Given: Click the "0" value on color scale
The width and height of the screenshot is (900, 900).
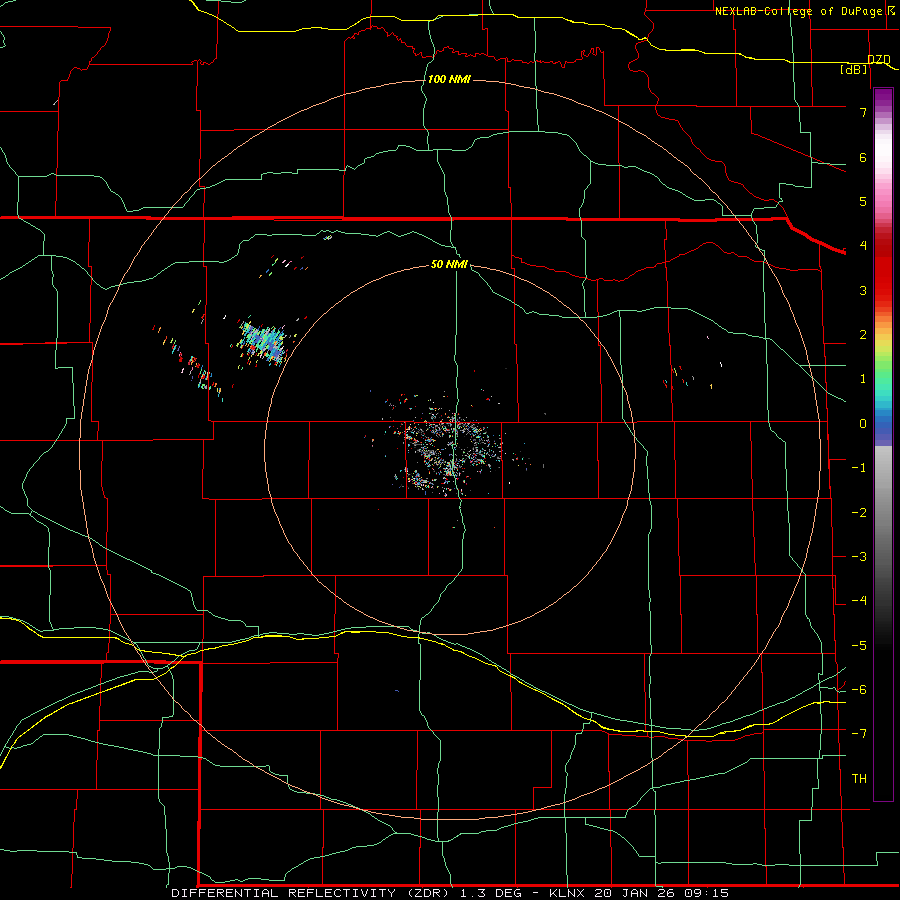Looking at the screenshot, I should (863, 424).
